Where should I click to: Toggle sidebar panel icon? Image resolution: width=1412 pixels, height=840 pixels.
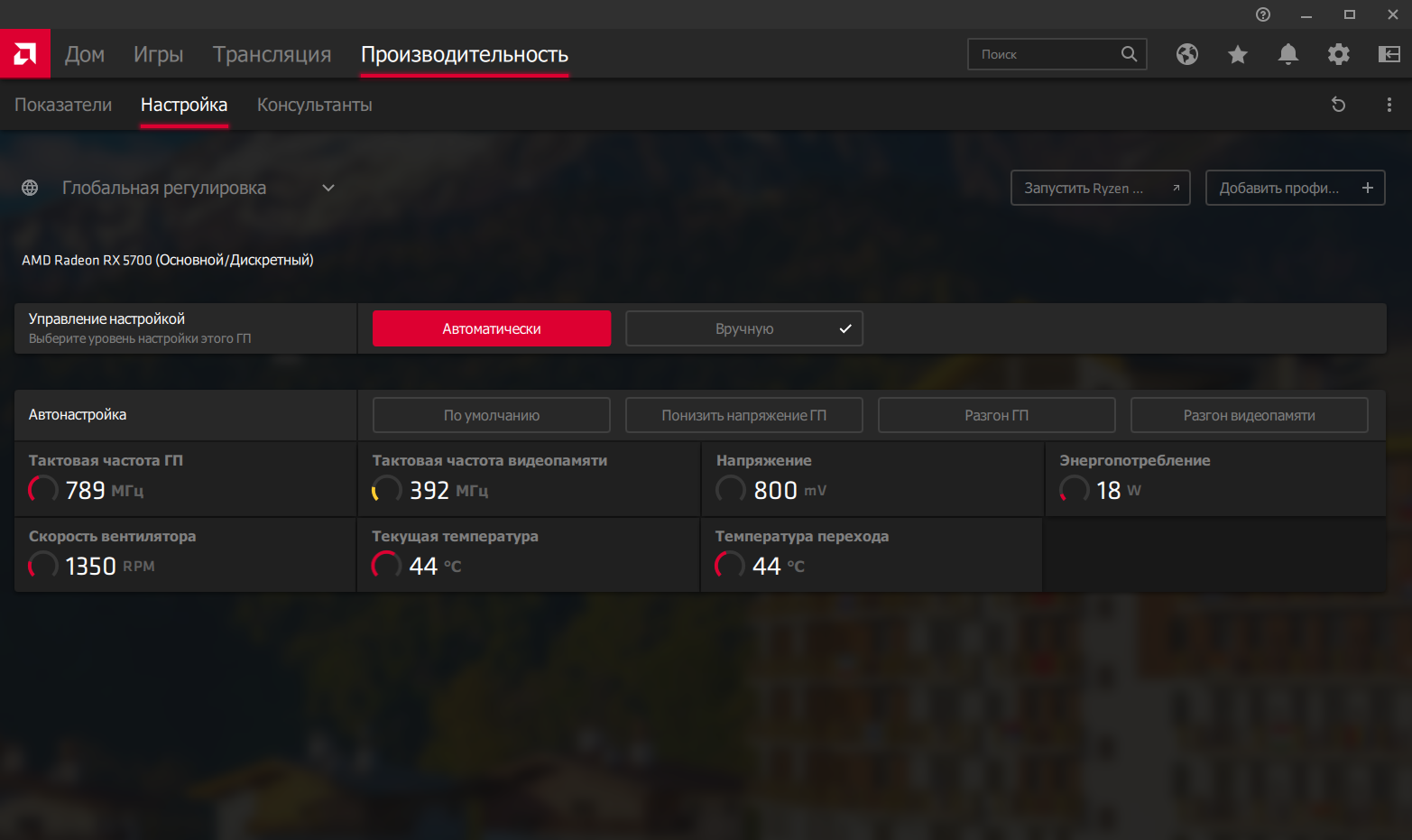coord(1389,54)
